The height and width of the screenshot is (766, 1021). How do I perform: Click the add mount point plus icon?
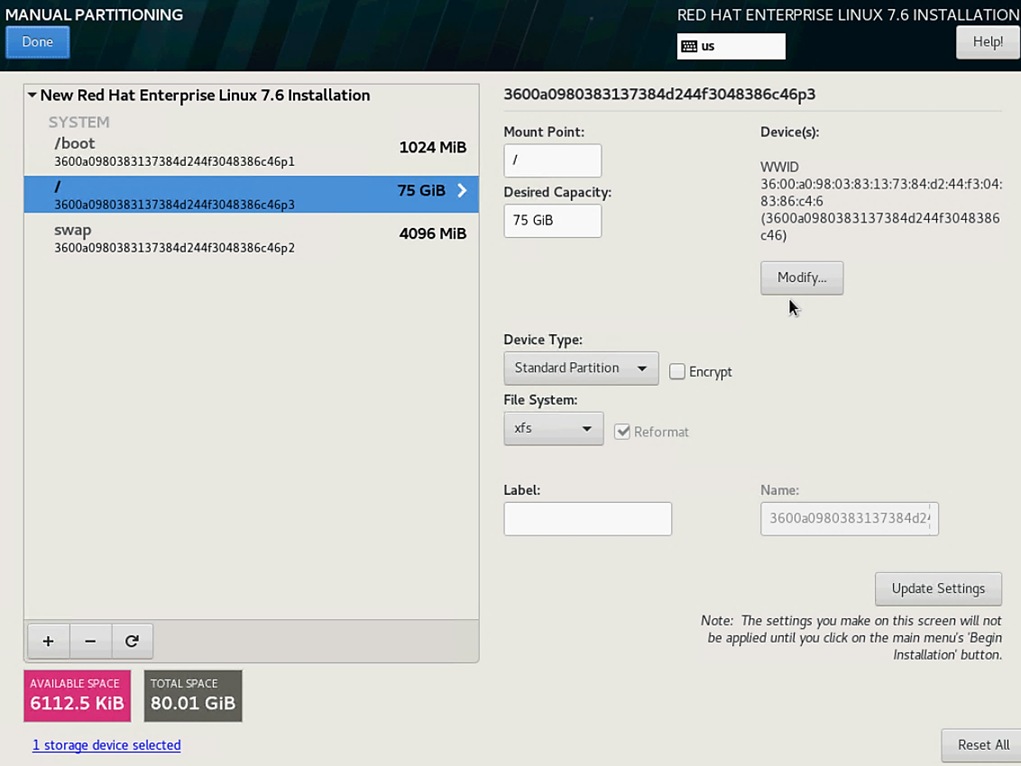click(x=48, y=641)
